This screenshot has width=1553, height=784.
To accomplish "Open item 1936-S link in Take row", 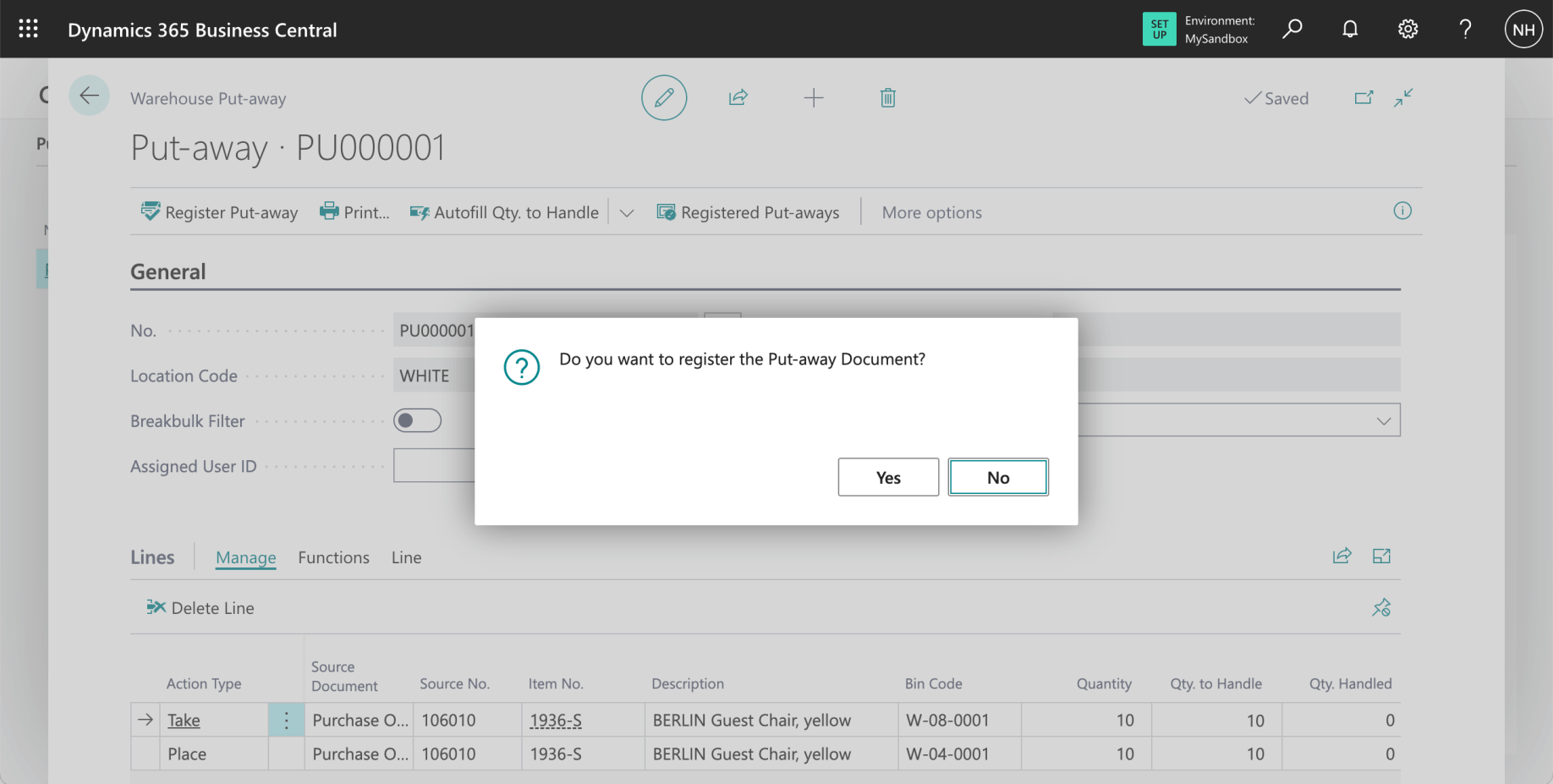I will pos(556,720).
